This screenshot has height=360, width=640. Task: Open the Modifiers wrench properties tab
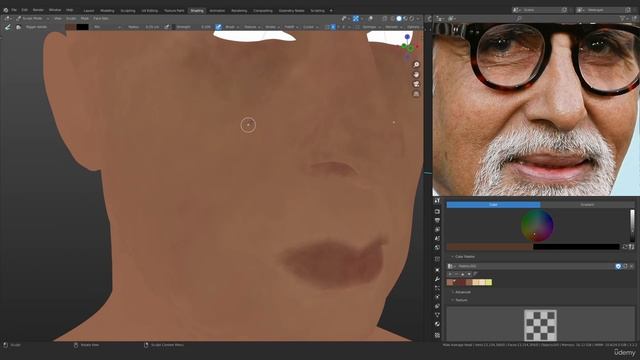(x=437, y=279)
